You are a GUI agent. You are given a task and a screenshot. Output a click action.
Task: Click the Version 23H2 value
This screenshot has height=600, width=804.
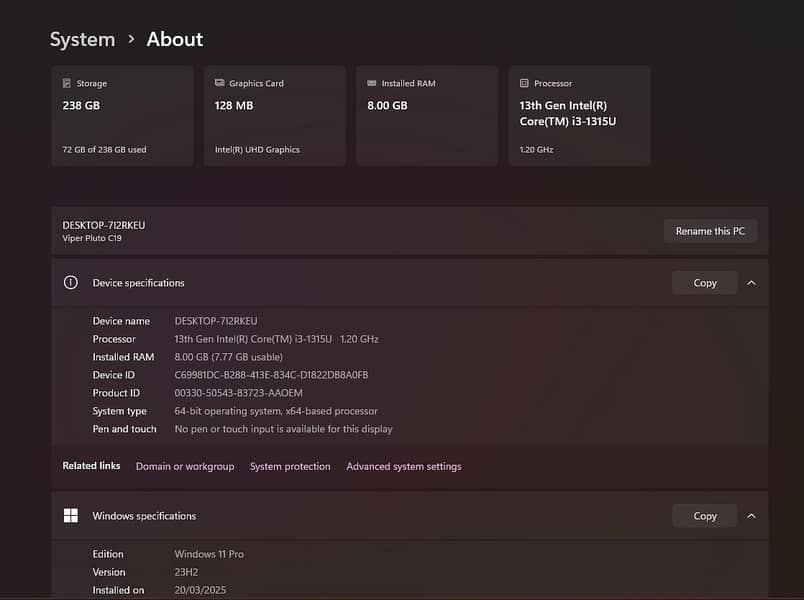(x=186, y=572)
